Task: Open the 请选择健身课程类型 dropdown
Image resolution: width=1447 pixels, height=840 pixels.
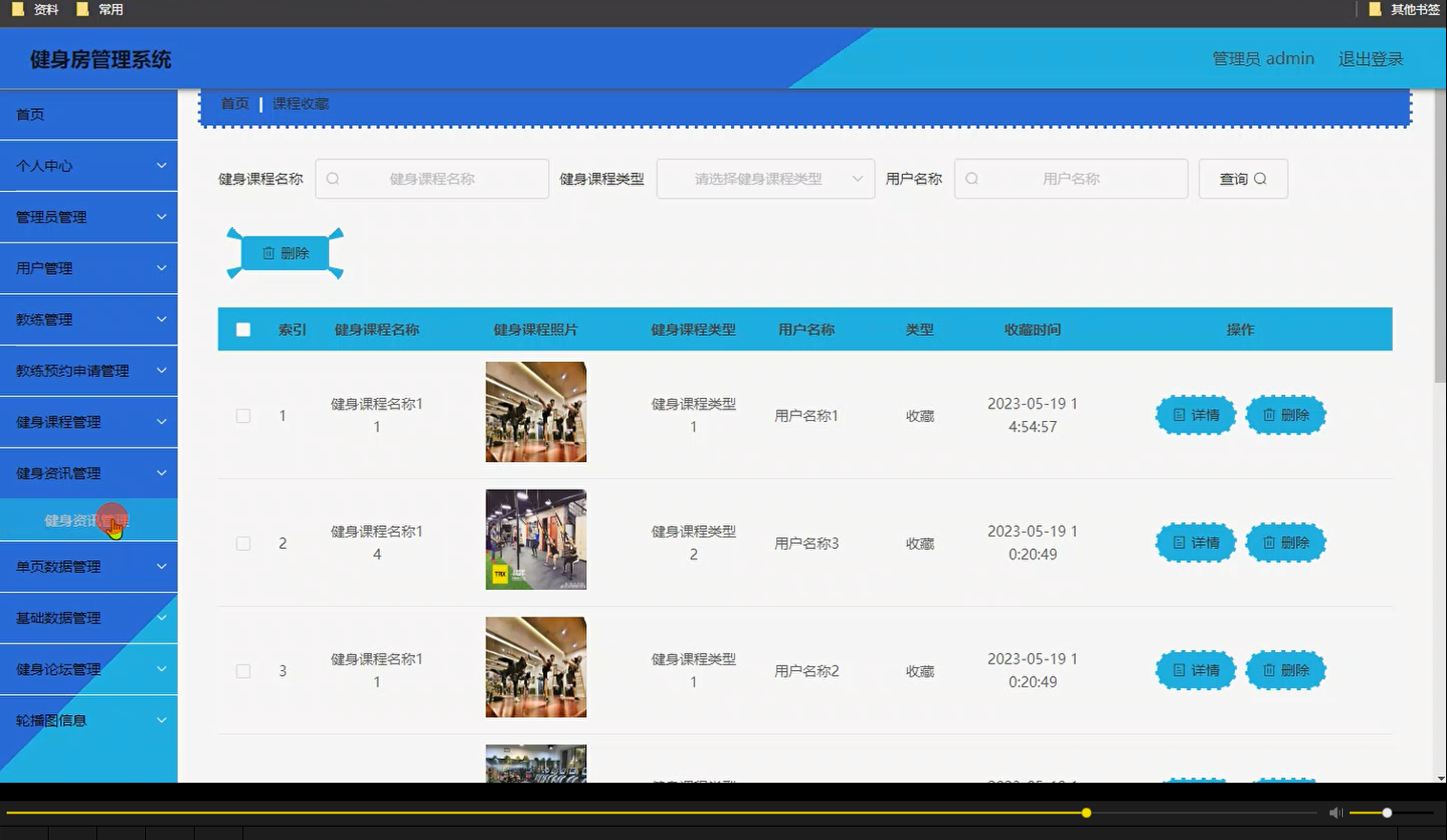Action: pyautogui.click(x=765, y=178)
